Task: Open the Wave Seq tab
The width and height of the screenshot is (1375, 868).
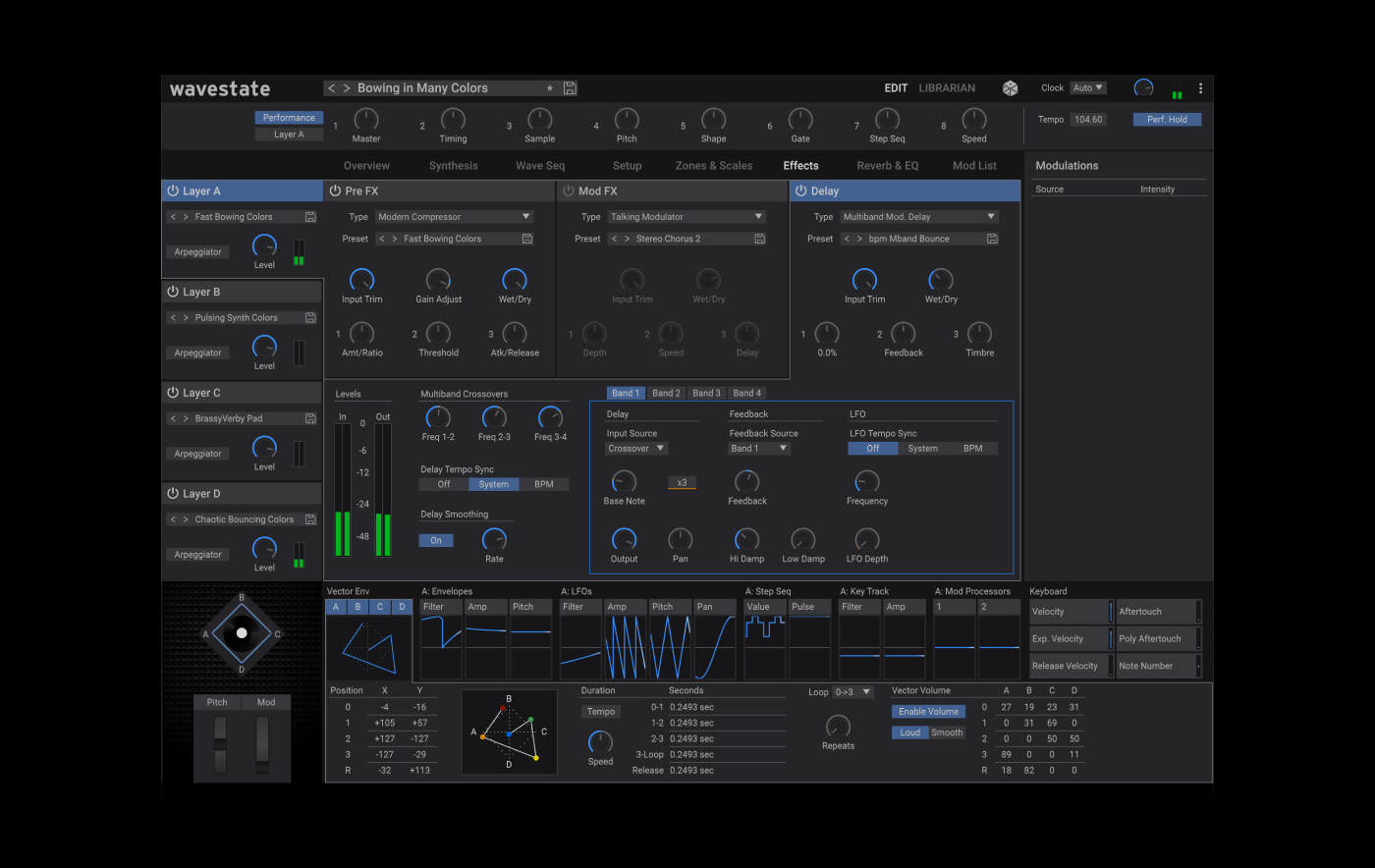Action: (x=540, y=166)
